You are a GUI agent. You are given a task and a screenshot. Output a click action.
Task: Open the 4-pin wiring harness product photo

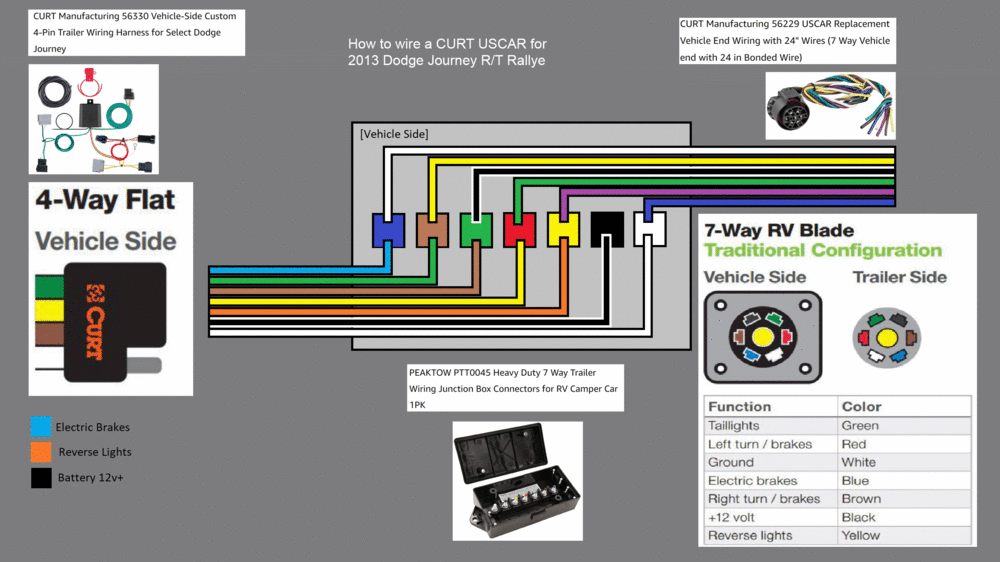(94, 119)
